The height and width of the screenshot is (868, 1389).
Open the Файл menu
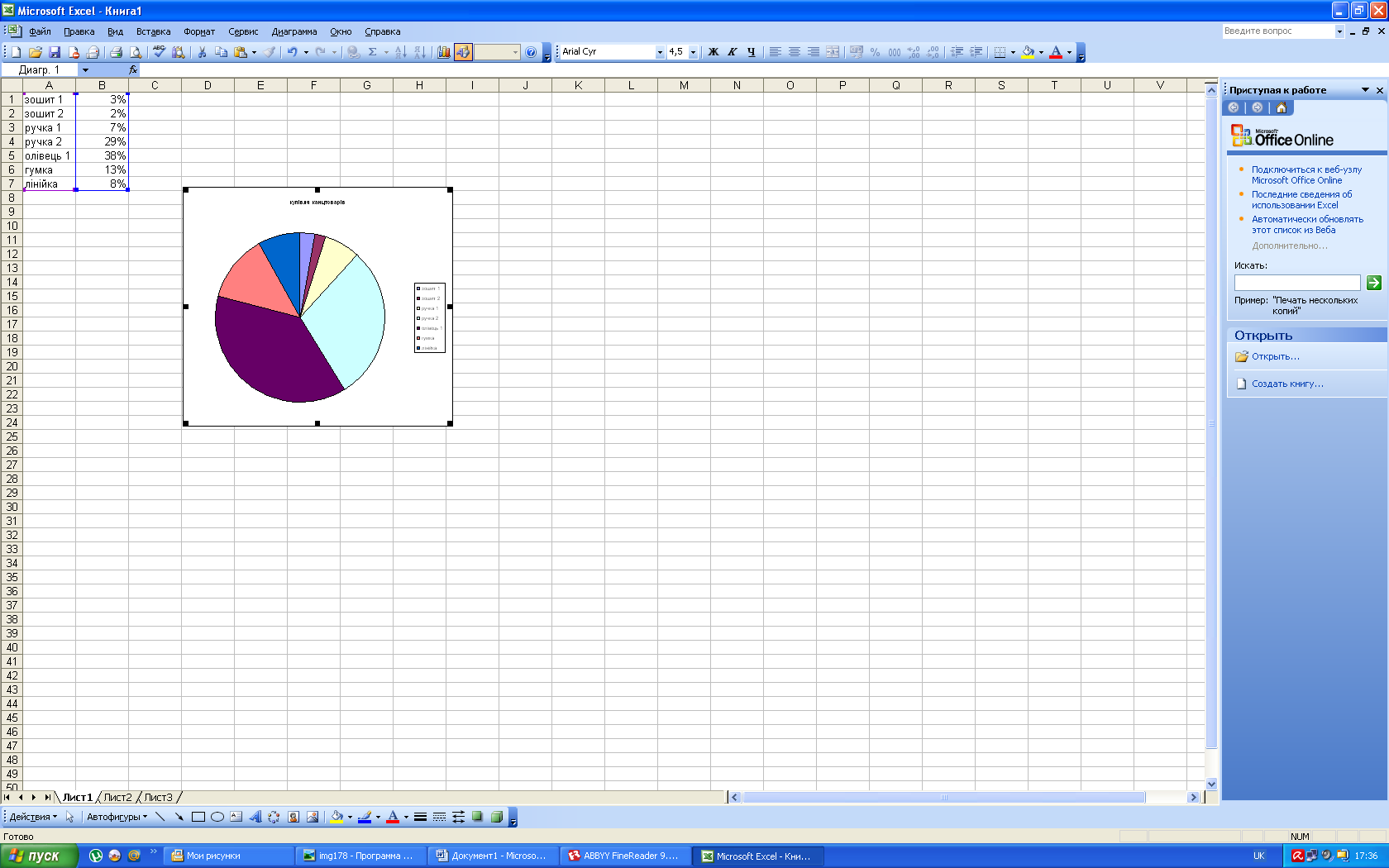pos(40,31)
